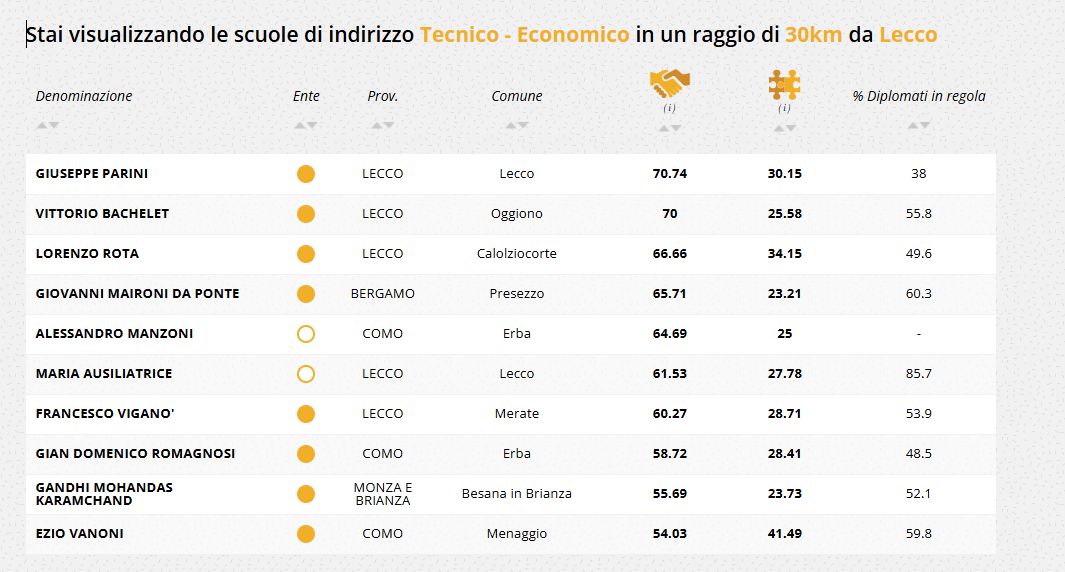The image size is (1065, 572).
Task: Click info (i) under puzzle icon
Action: 784,107
